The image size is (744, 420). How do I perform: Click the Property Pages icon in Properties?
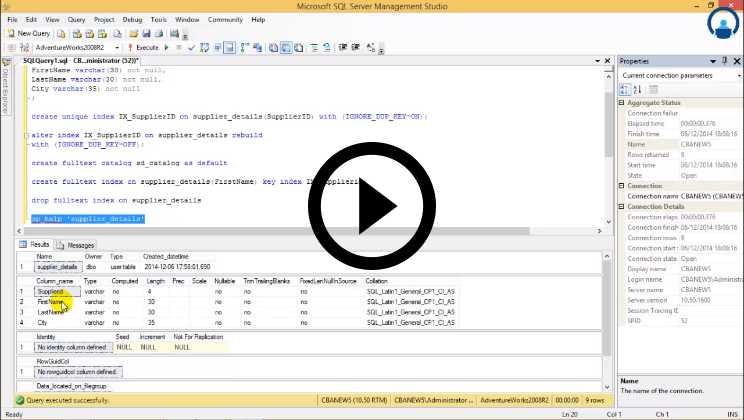click(653, 89)
